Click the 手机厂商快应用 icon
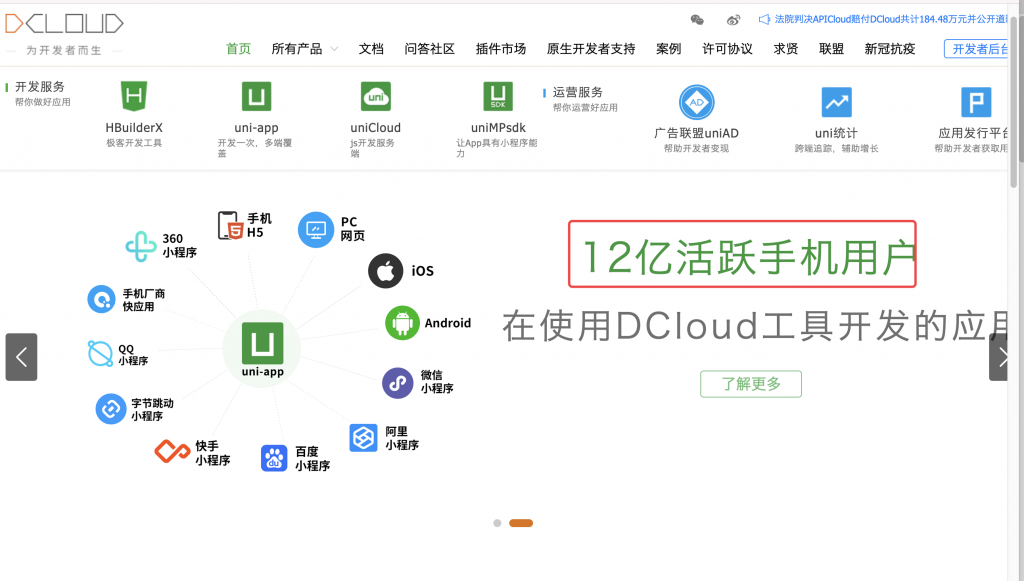 tap(101, 299)
